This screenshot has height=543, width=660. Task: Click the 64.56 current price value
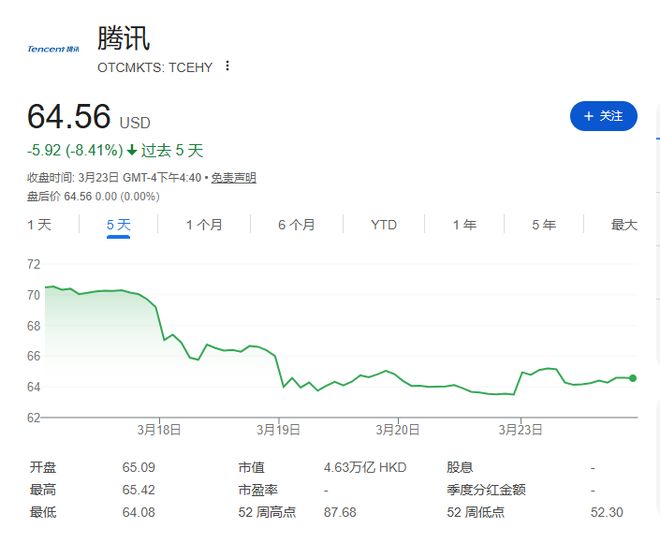69,117
